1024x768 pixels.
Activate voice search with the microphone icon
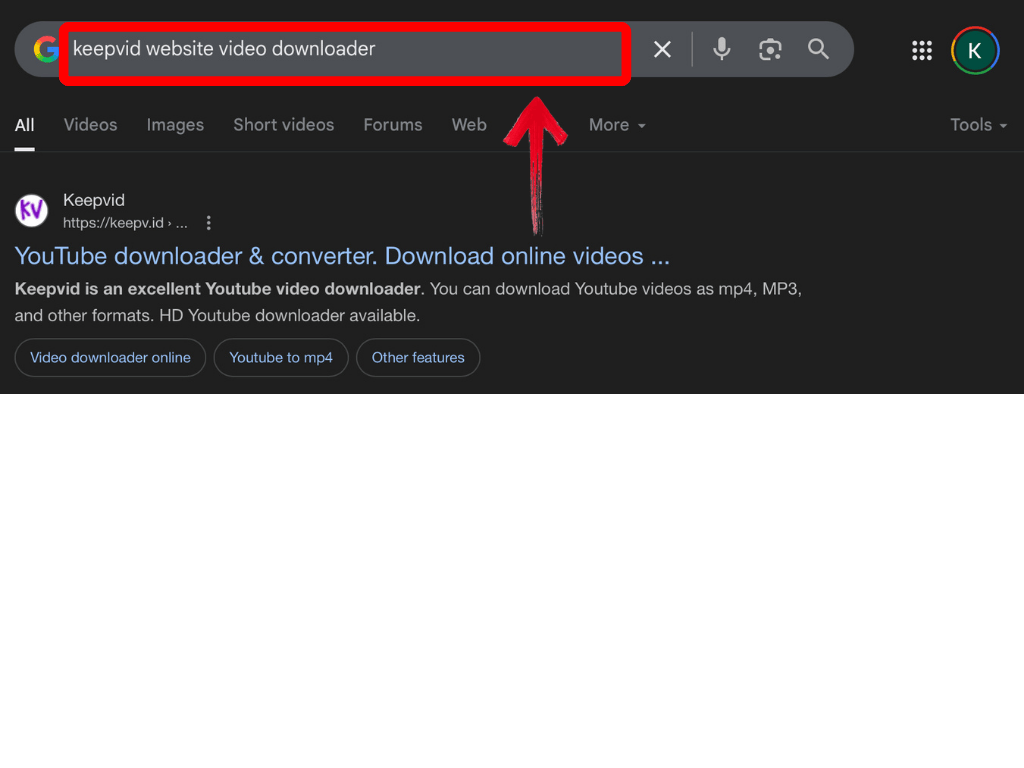pyautogui.click(x=721, y=49)
